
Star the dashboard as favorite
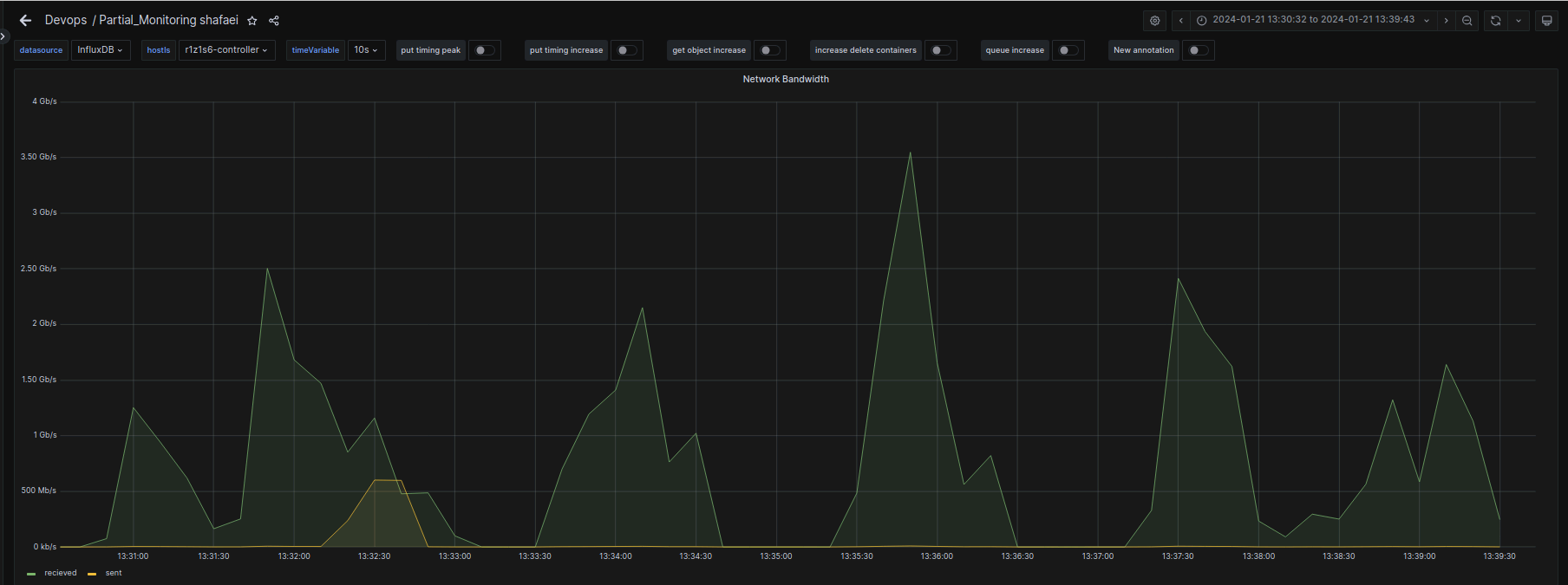[x=252, y=21]
